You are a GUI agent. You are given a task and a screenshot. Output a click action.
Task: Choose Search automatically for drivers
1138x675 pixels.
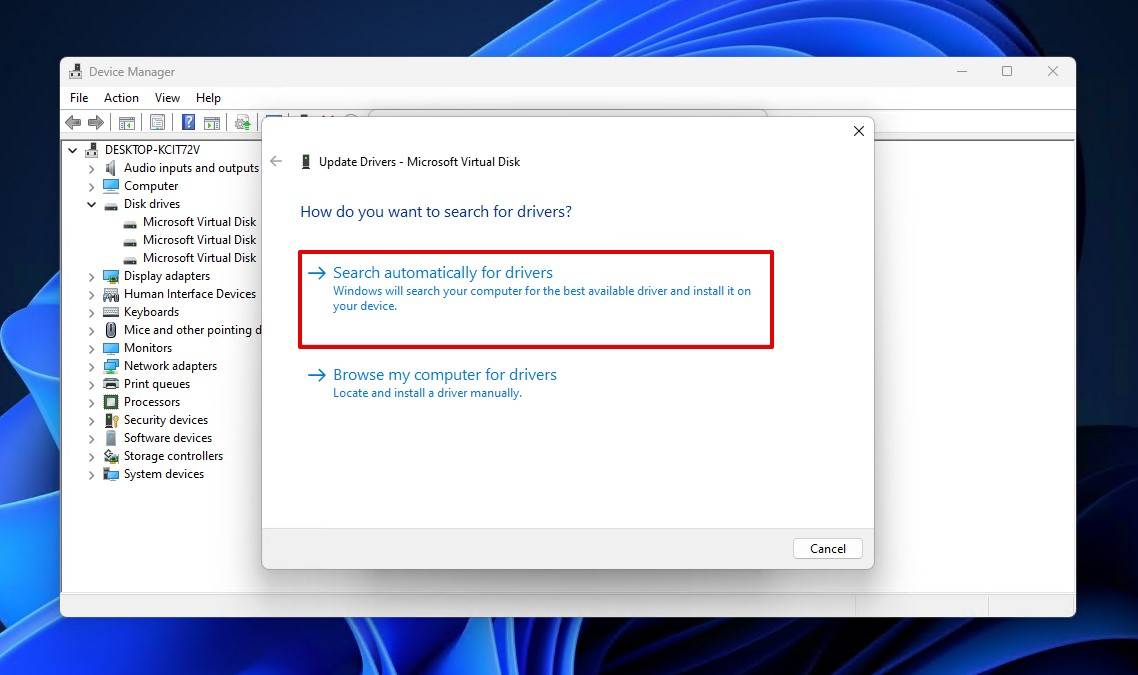point(536,299)
